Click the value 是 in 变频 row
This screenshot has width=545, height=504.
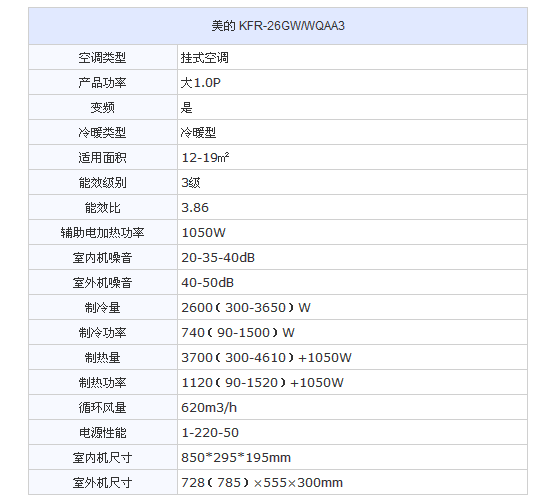pyautogui.click(x=186, y=108)
